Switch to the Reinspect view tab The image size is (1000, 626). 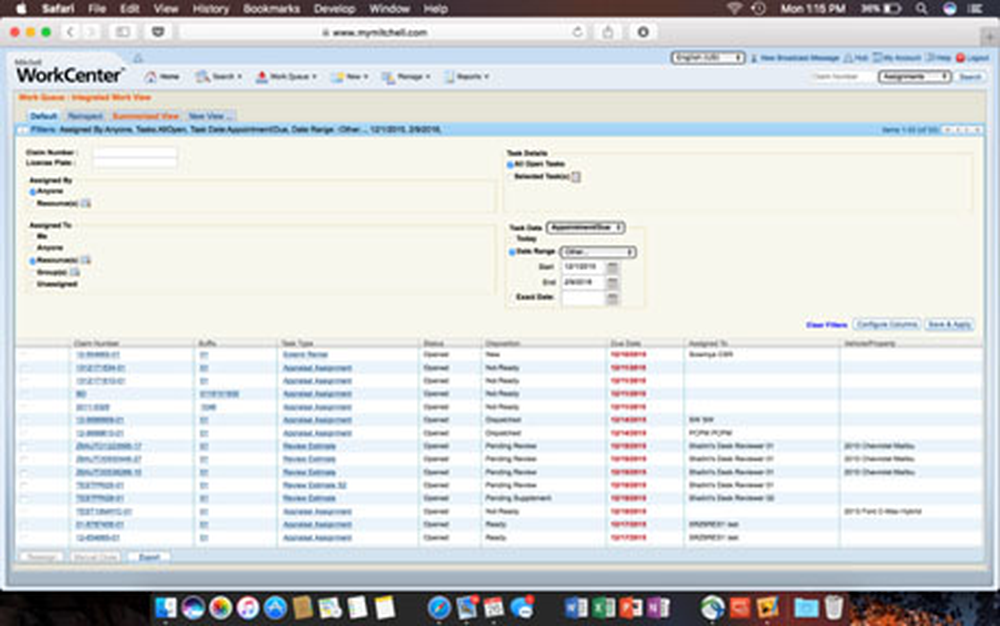point(85,116)
